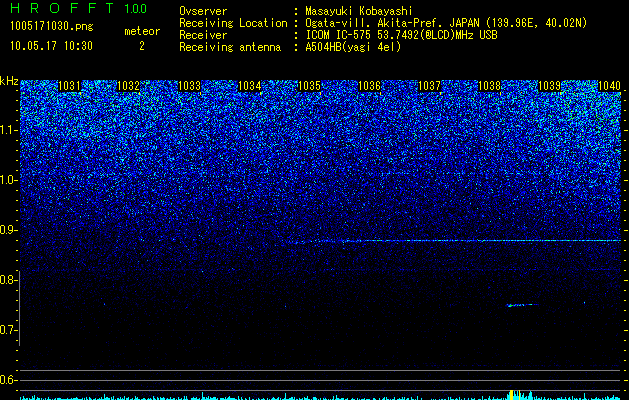
Task: Click the meteor count value 2
Action: (142, 46)
